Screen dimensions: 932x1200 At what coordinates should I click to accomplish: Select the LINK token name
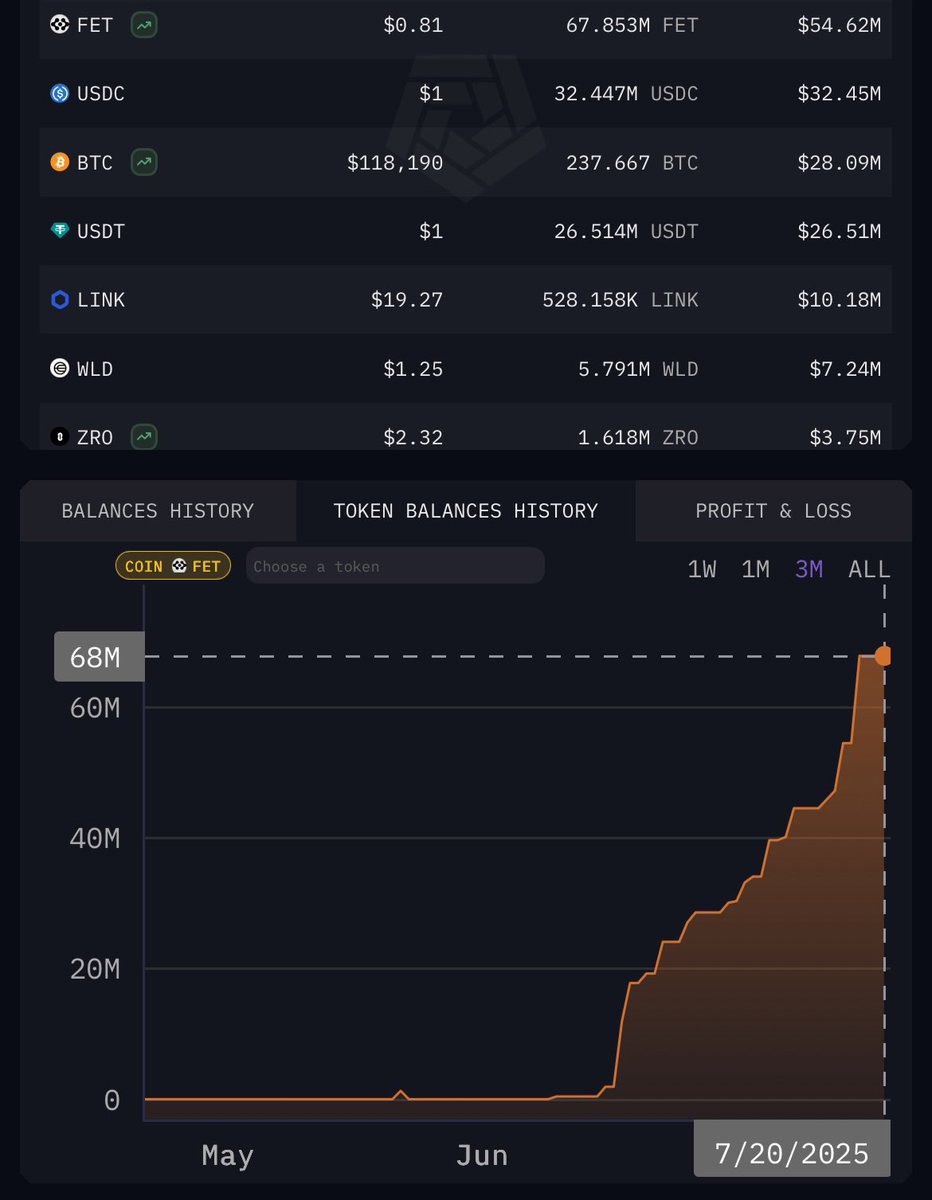pyautogui.click(x=101, y=299)
